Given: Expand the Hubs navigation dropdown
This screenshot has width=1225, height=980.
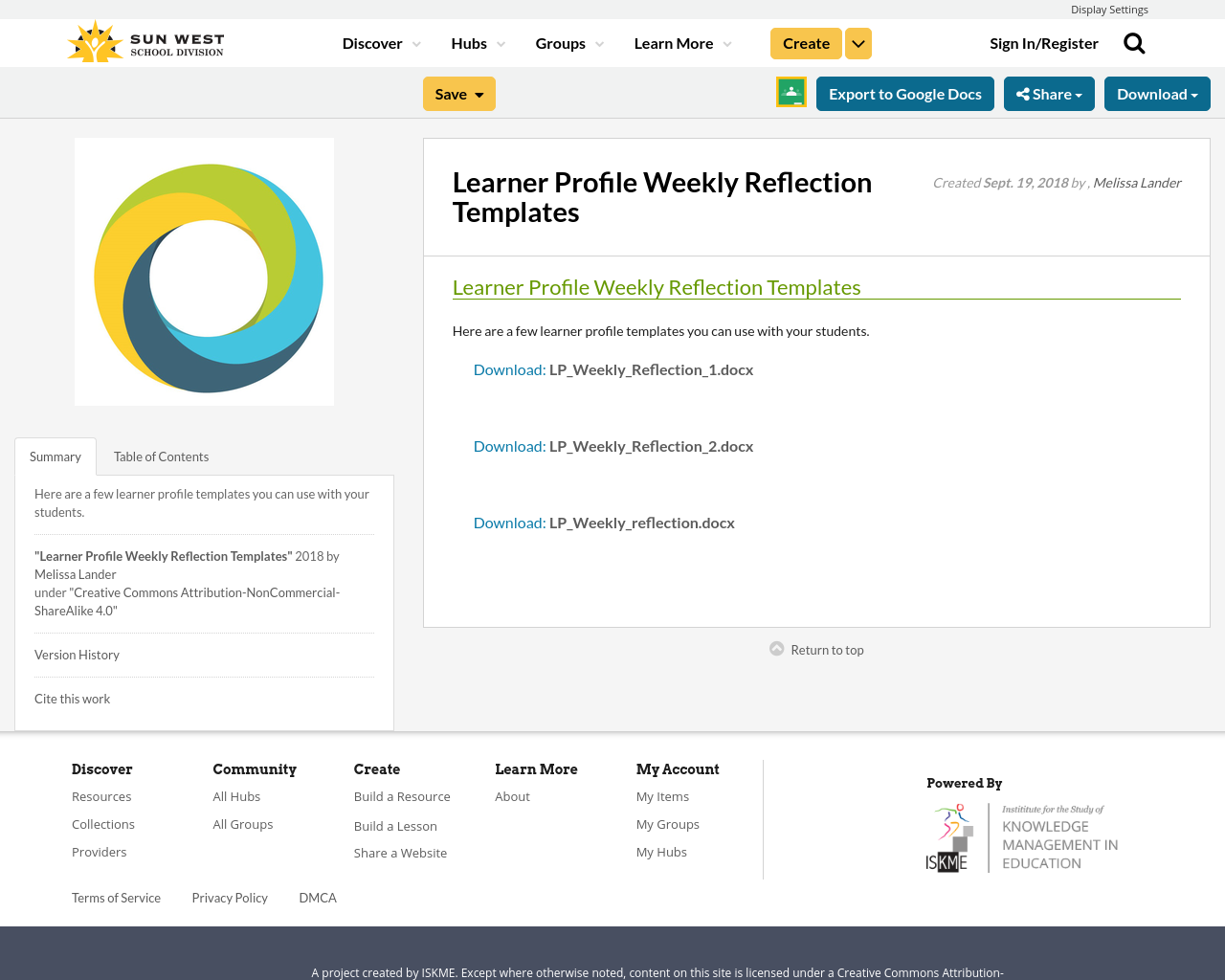Looking at the screenshot, I should click(x=478, y=42).
